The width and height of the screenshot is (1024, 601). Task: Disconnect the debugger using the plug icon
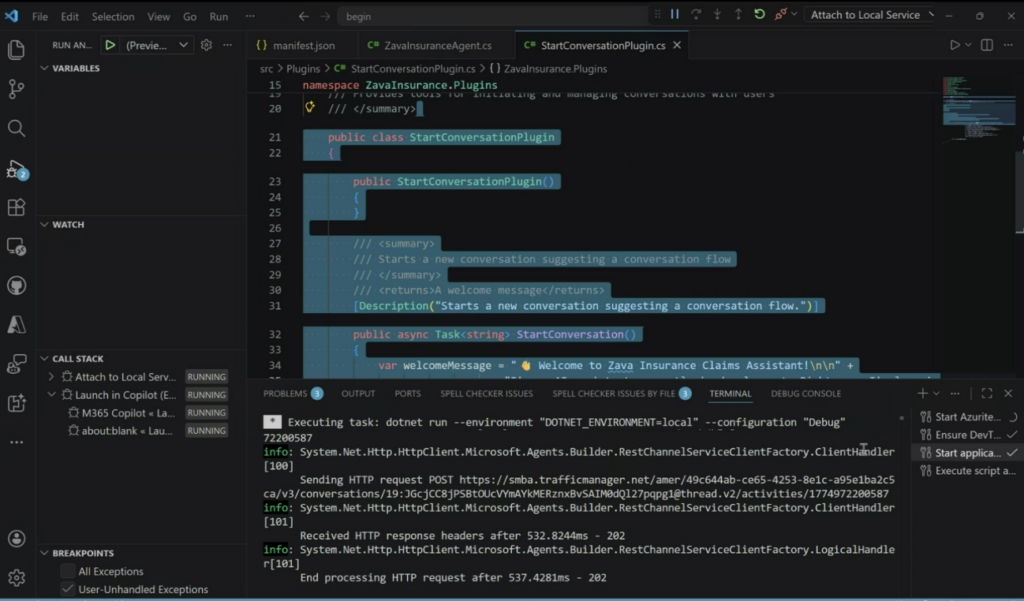pyautogui.click(x=781, y=15)
